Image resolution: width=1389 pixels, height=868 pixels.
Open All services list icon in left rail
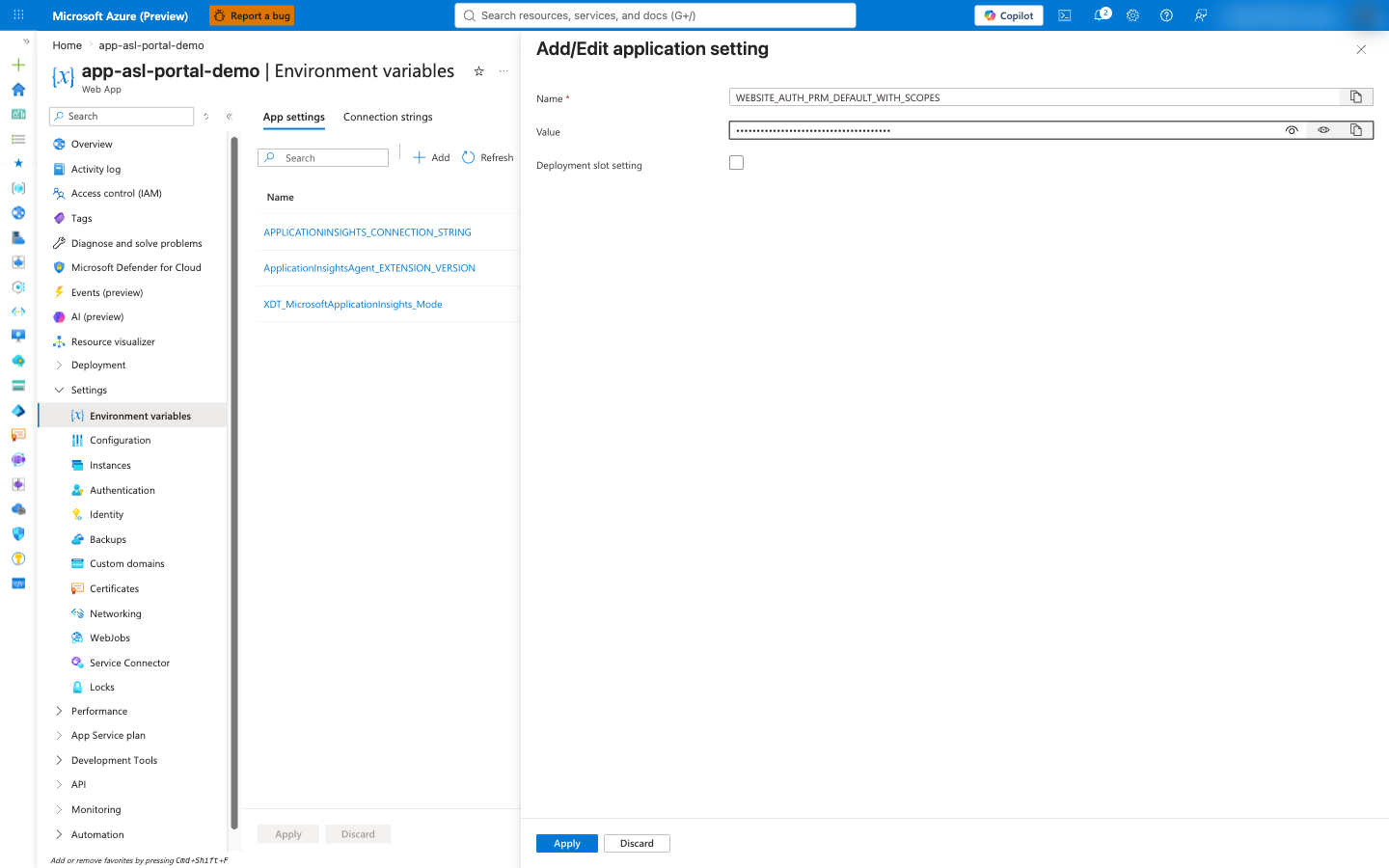18,139
